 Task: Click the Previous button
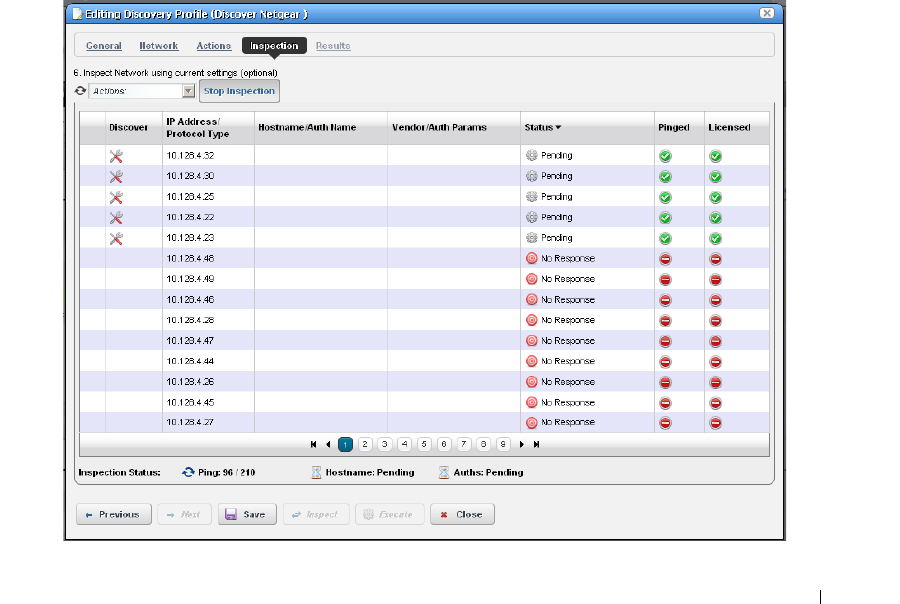click(114, 514)
